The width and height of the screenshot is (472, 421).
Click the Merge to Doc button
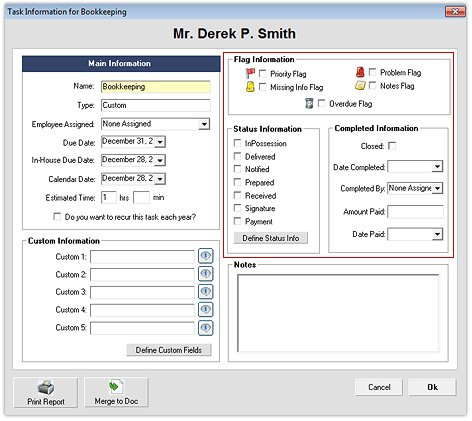click(116, 392)
